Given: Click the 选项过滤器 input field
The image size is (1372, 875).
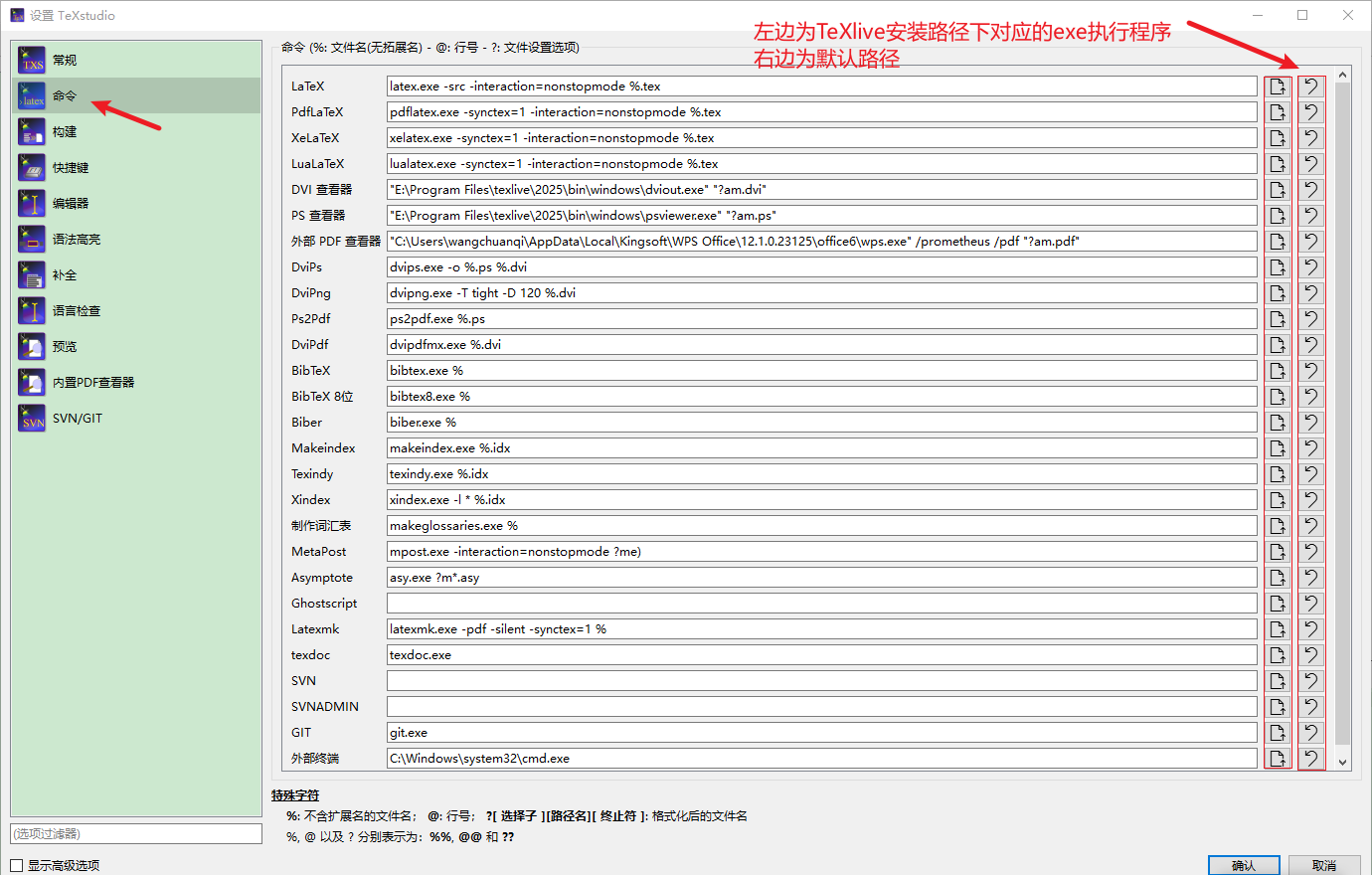Looking at the screenshot, I should coord(136,833).
